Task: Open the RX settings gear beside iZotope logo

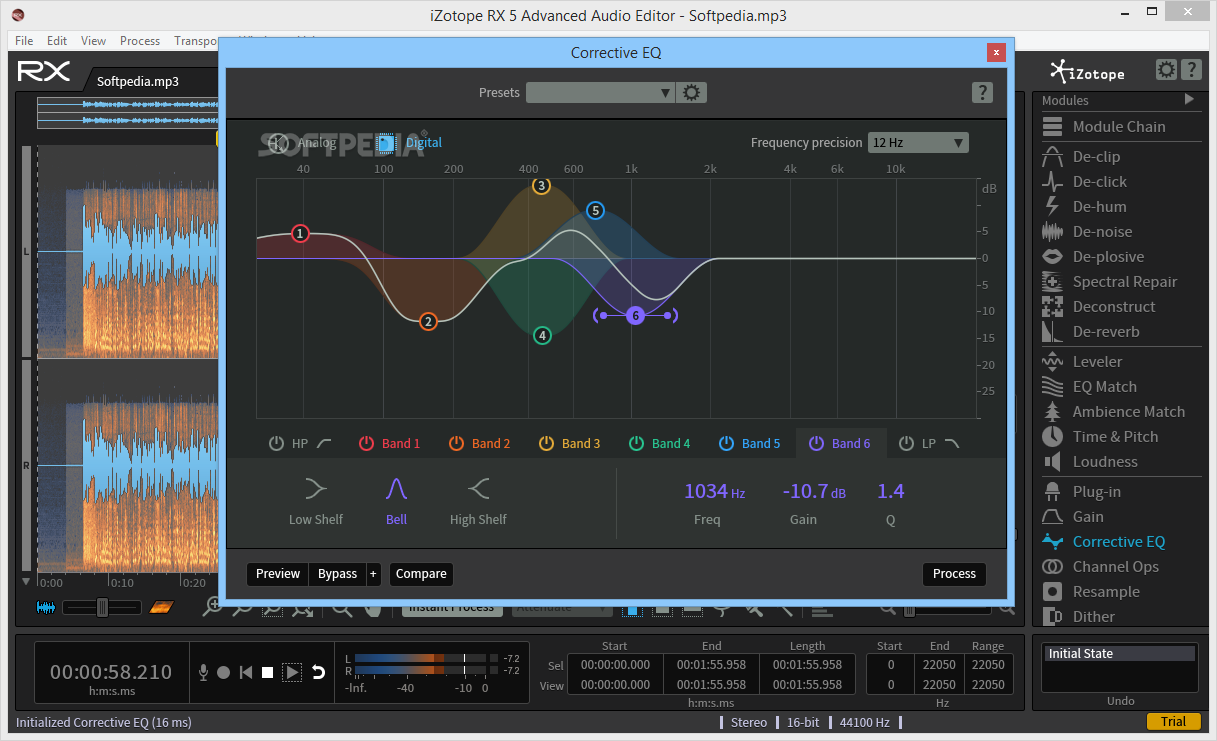Action: pyautogui.click(x=1166, y=70)
